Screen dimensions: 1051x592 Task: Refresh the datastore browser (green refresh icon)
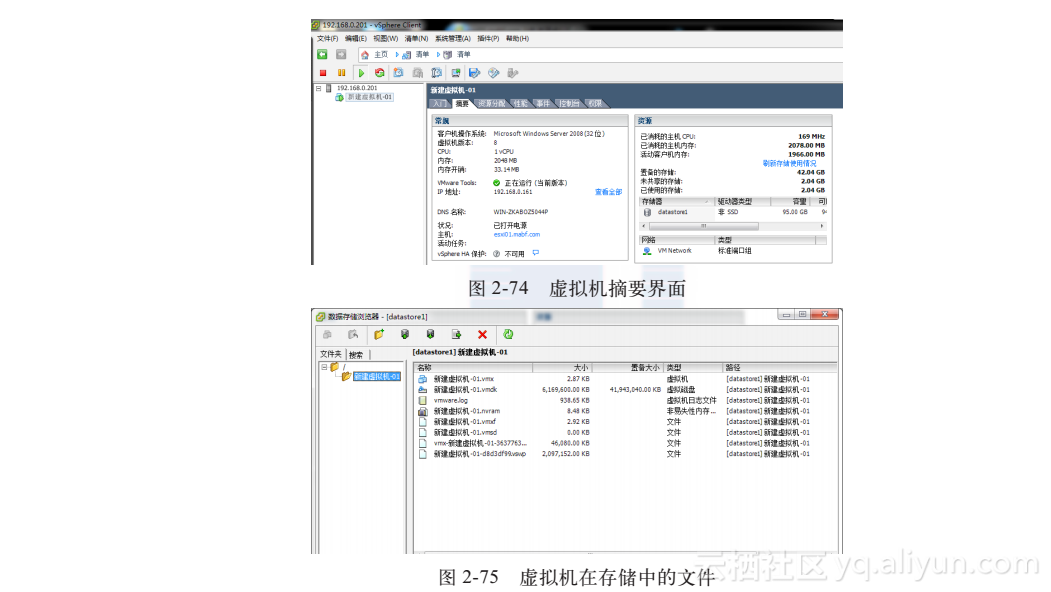[x=508, y=334]
